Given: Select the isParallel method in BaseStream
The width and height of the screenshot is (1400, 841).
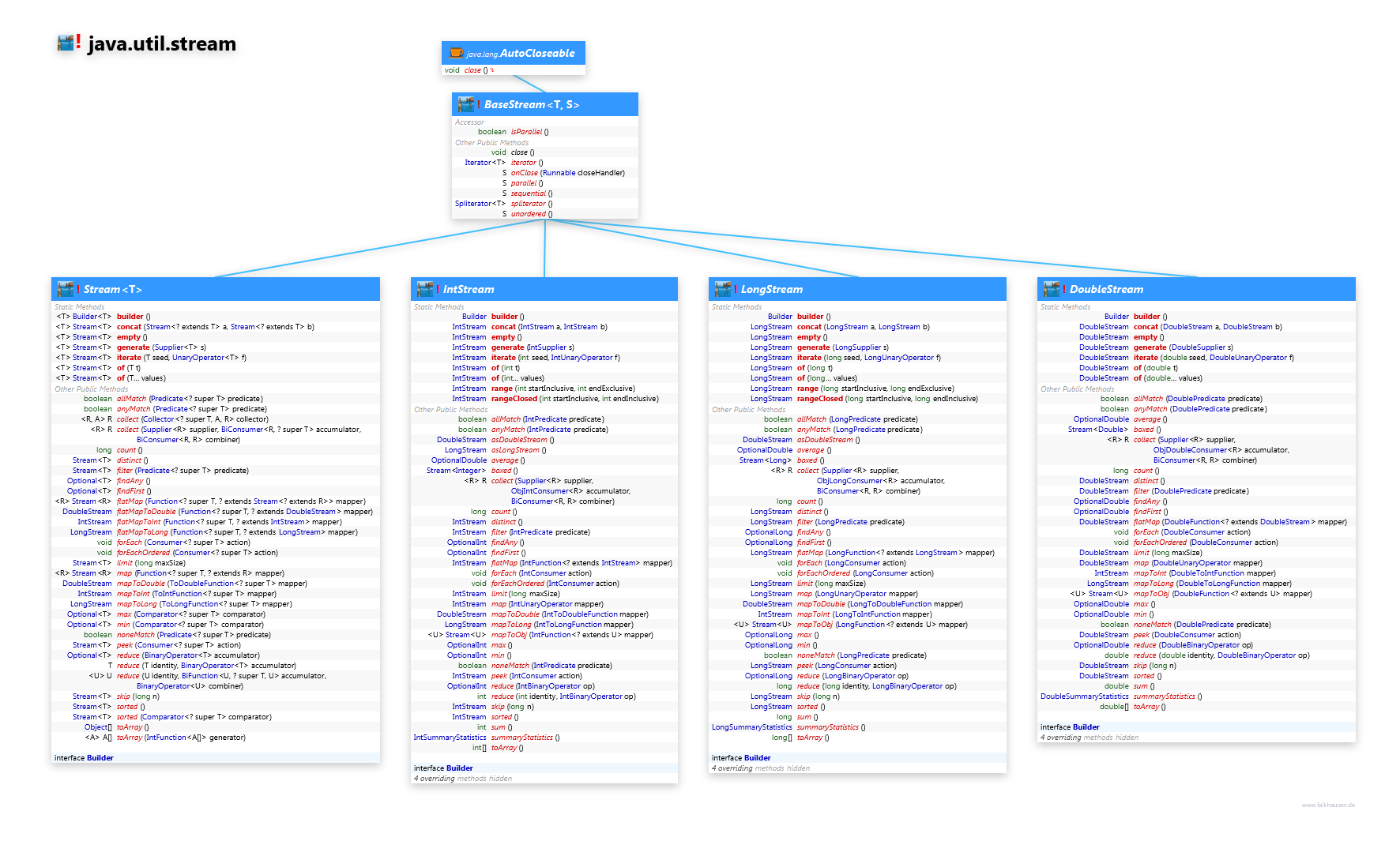Looking at the screenshot, I should (x=526, y=132).
